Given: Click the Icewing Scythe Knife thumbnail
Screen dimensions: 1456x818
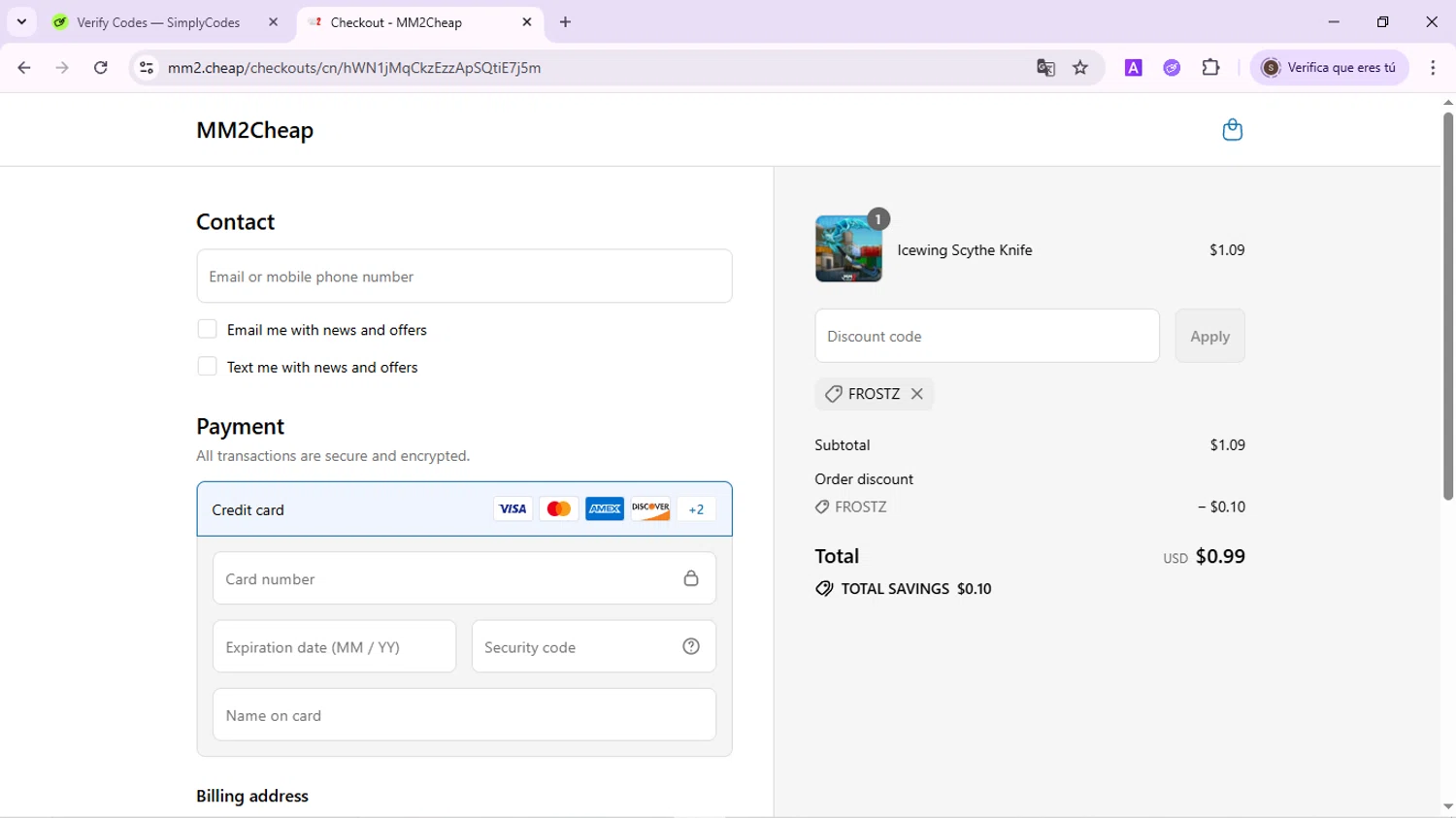Looking at the screenshot, I should coord(848,248).
